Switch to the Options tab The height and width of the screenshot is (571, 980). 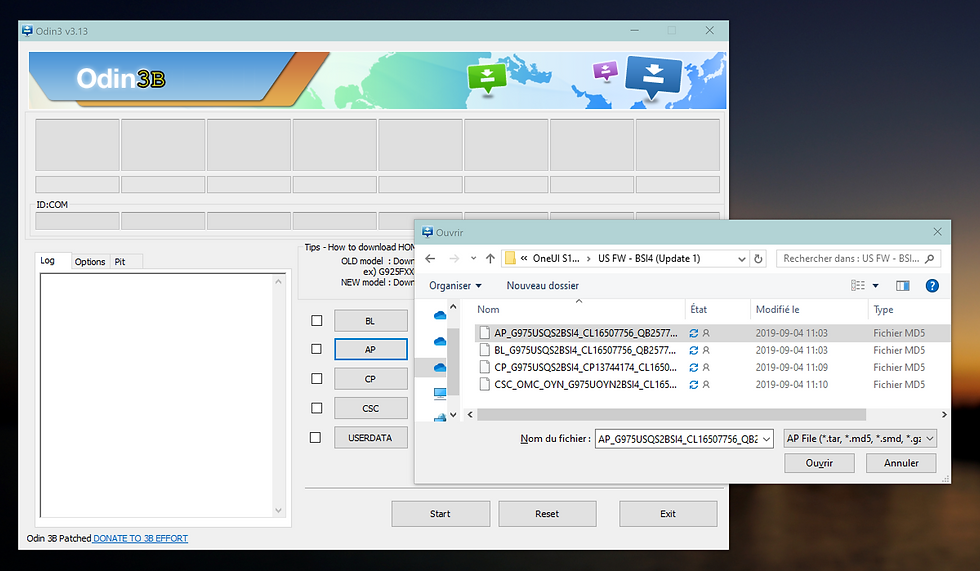coord(90,262)
